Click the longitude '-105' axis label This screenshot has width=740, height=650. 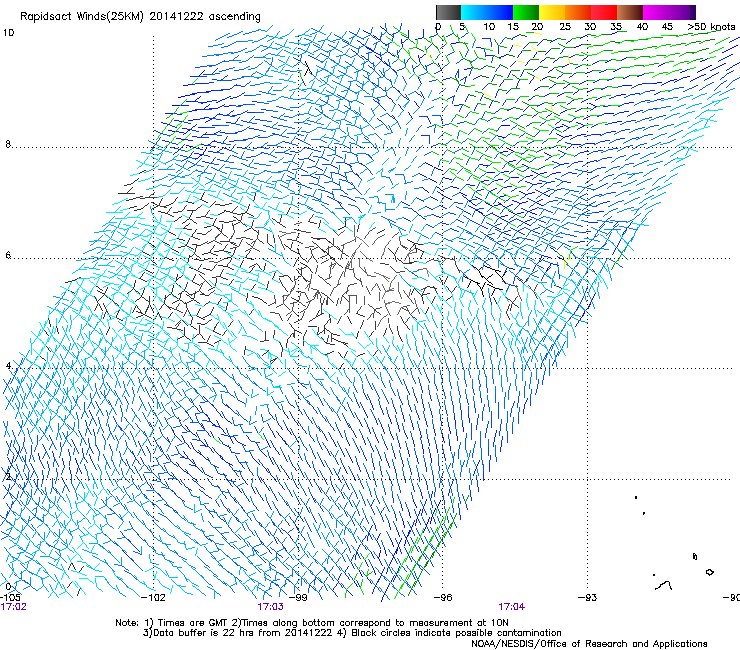(x=10, y=598)
